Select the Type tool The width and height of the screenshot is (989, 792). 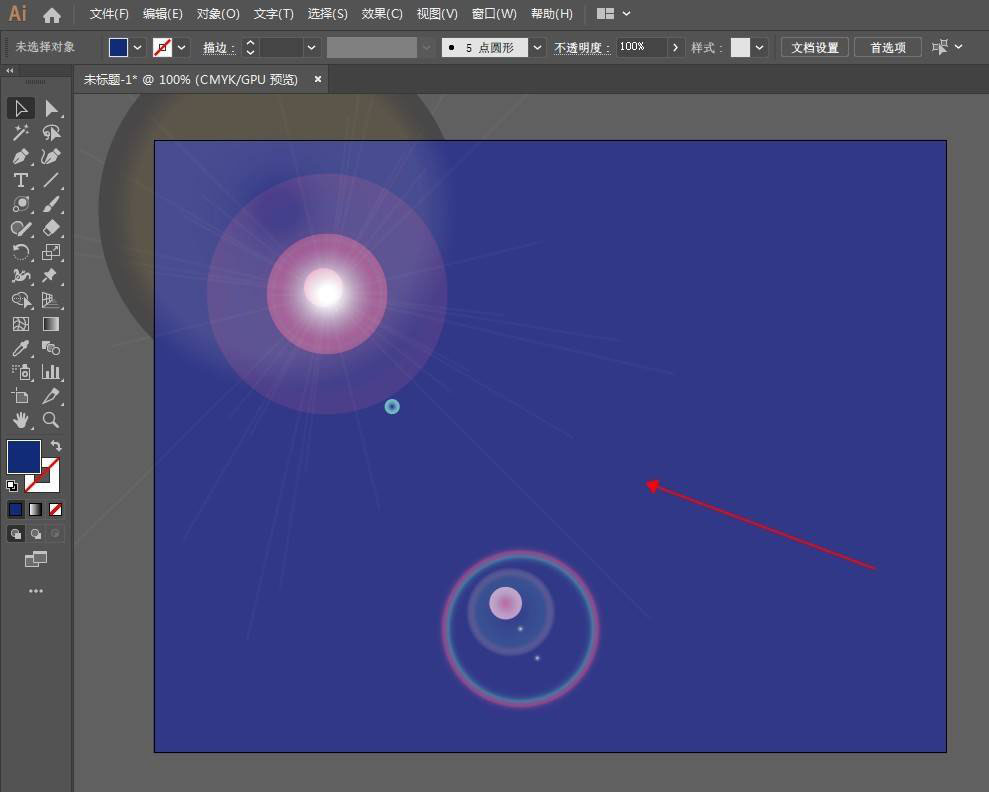tap(21, 180)
